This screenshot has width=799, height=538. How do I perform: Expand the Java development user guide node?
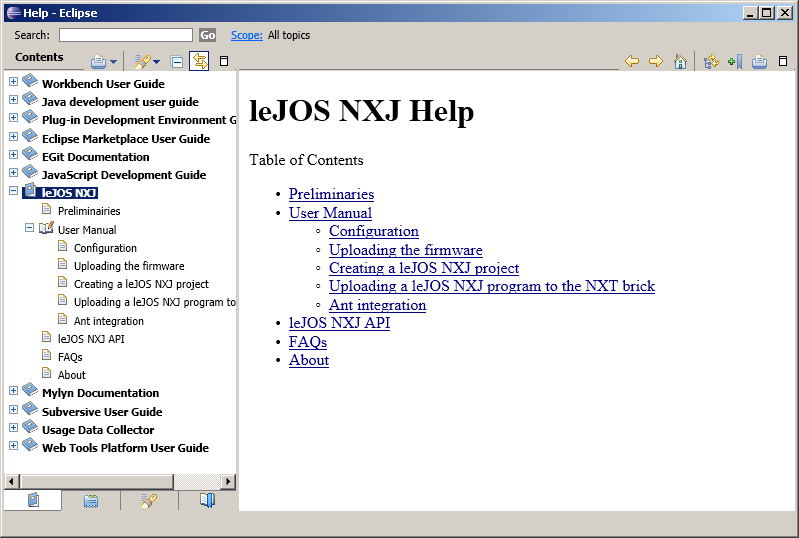[x=13, y=99]
